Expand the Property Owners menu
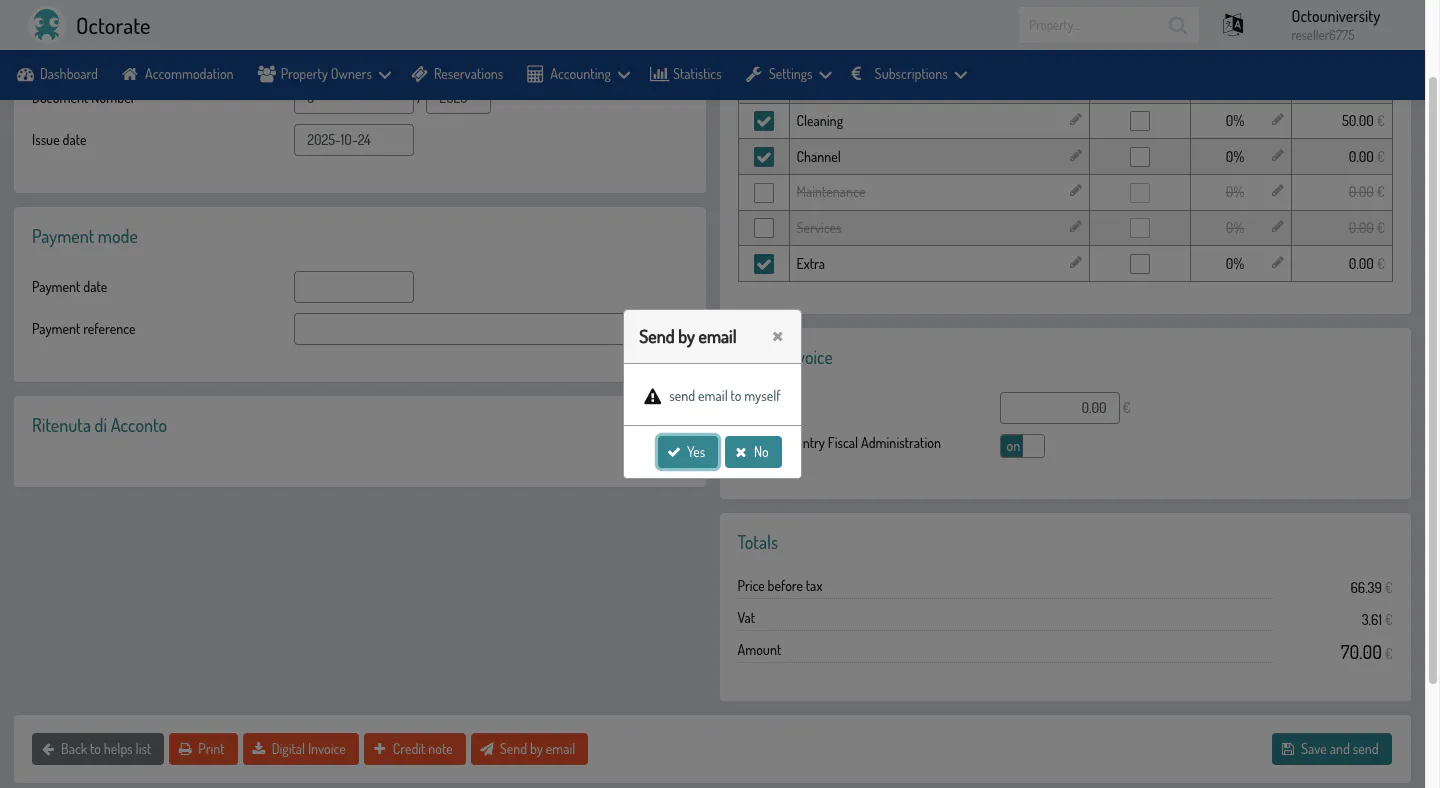The height and width of the screenshot is (788, 1440). coord(324,74)
